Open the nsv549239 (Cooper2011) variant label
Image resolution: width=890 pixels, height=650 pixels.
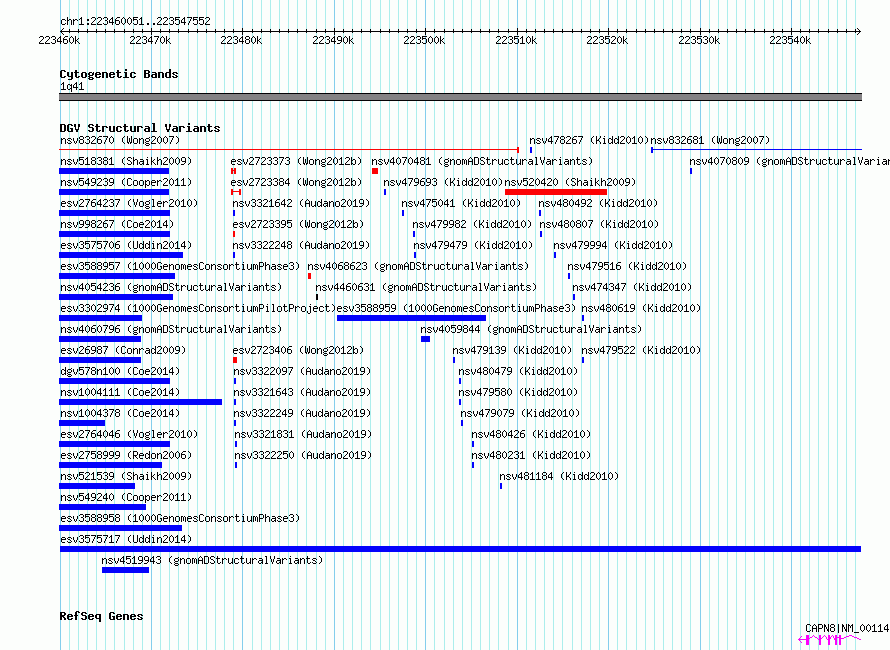(x=126, y=182)
